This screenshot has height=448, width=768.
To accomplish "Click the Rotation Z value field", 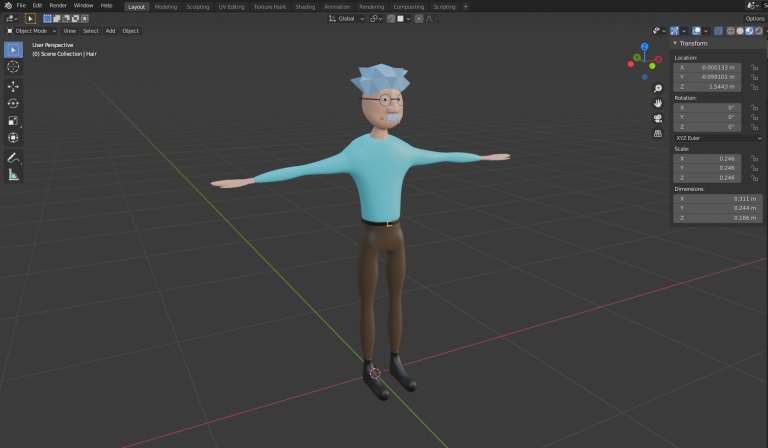I will [707, 127].
